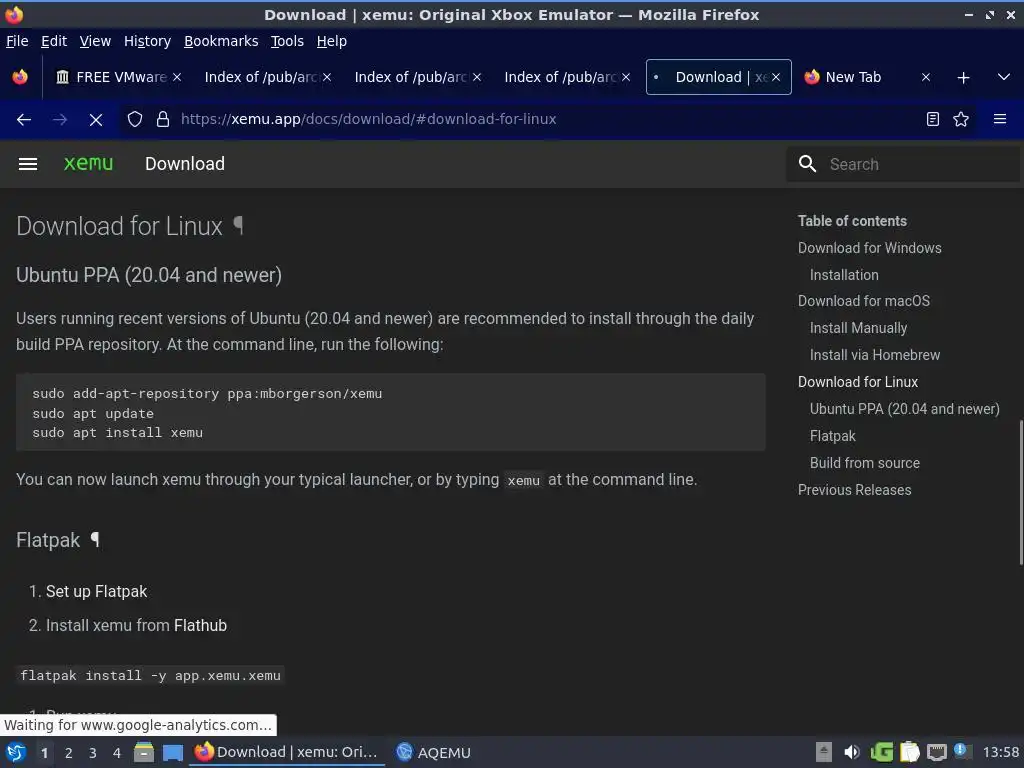This screenshot has height=768, width=1024.
Task: Open the clipboard manager tray icon
Action: click(x=910, y=752)
